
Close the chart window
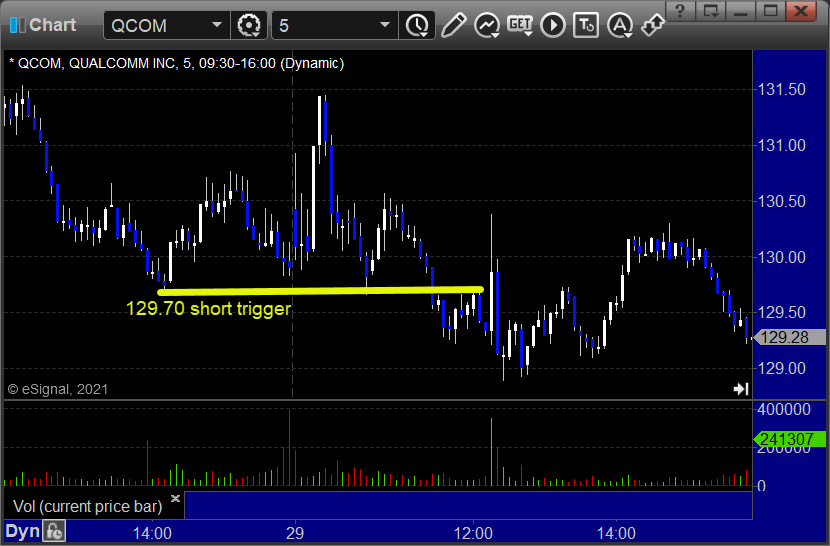[801, 11]
